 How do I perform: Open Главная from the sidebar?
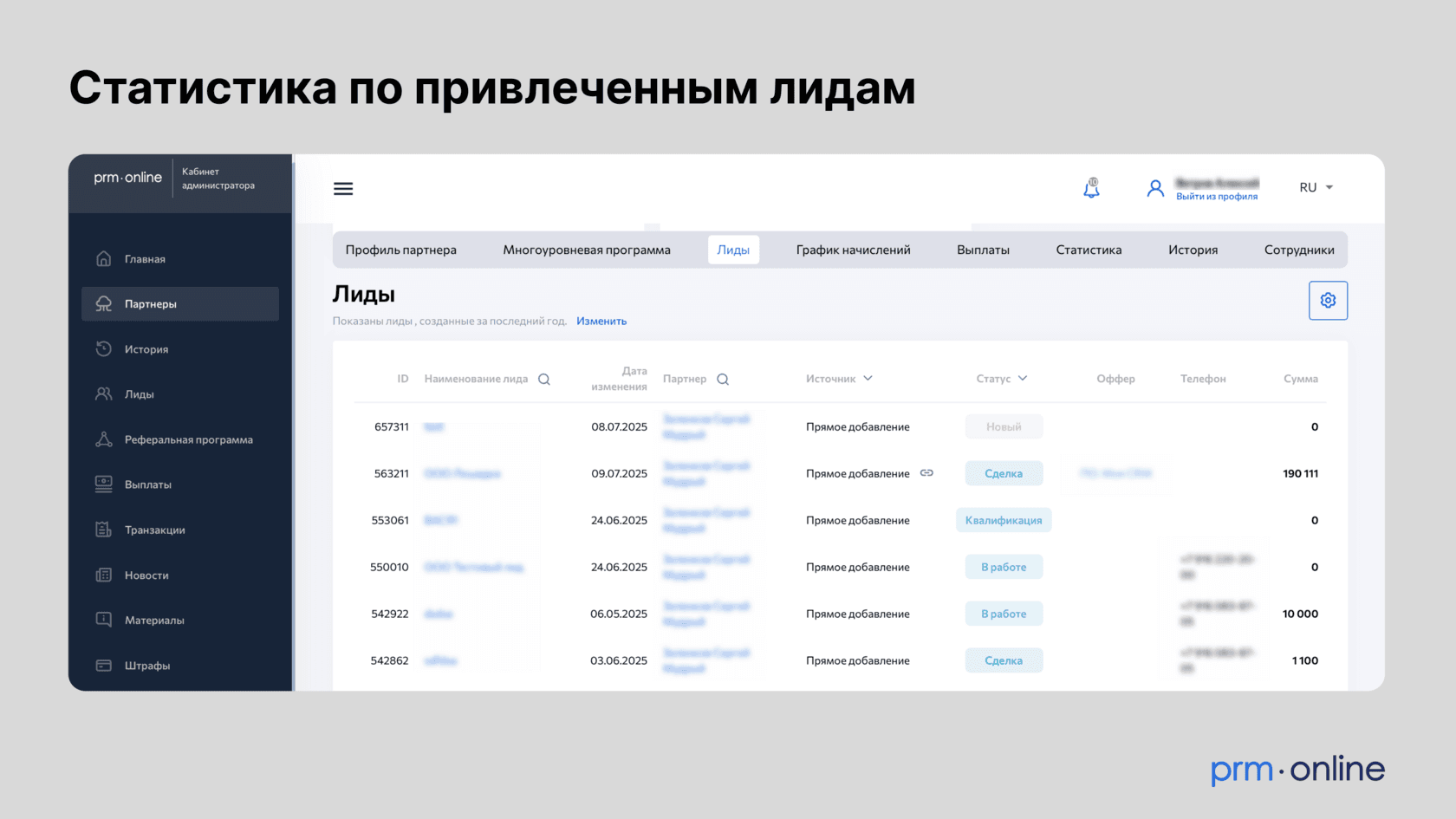coord(145,259)
